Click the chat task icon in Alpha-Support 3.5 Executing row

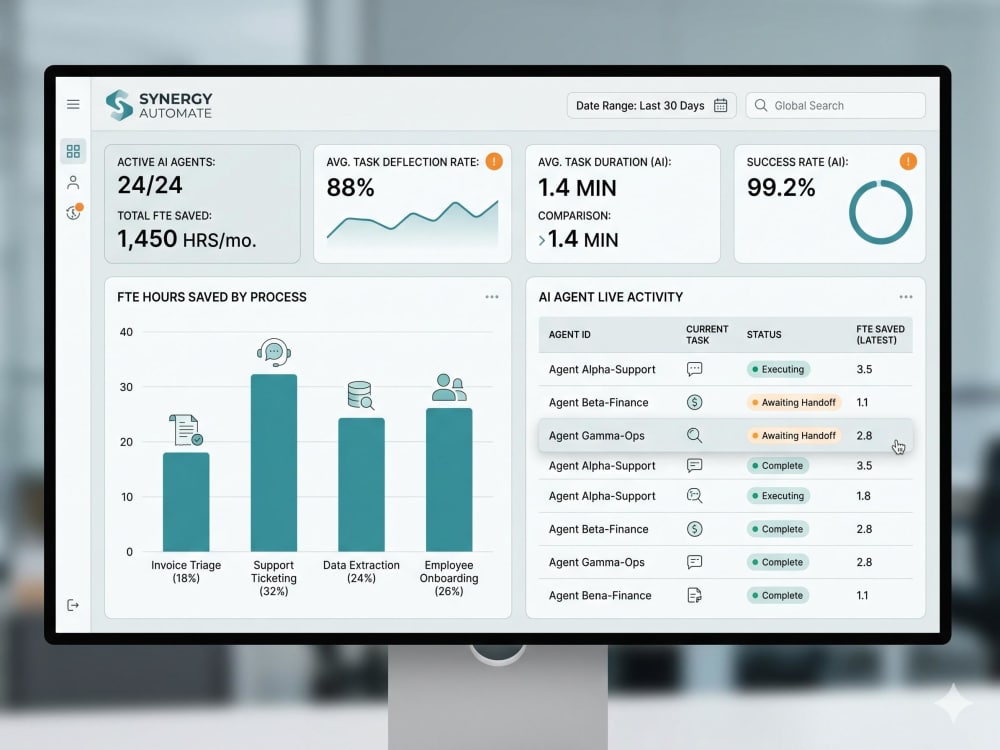(x=695, y=369)
